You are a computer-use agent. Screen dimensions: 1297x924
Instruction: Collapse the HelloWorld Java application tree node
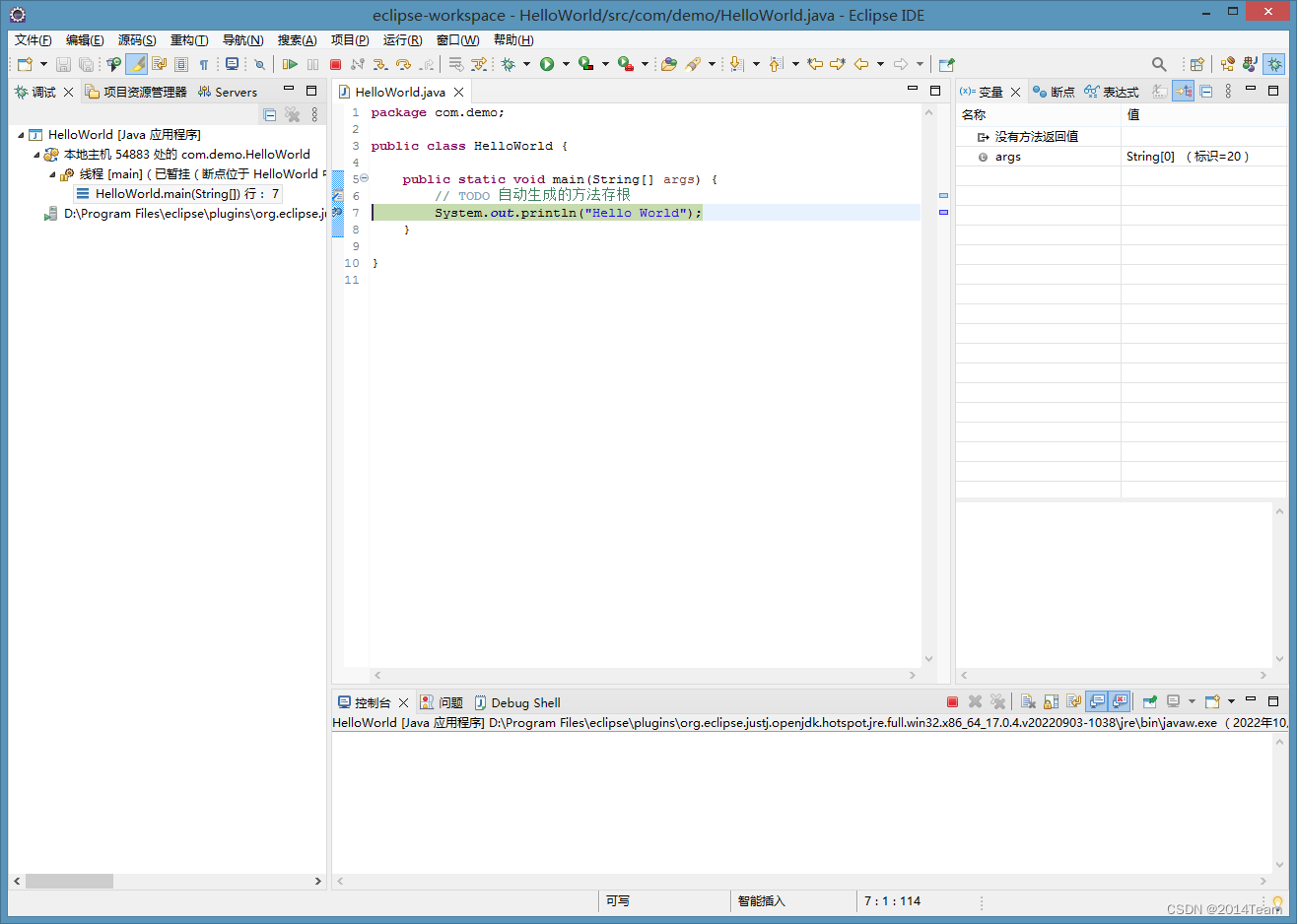22,135
